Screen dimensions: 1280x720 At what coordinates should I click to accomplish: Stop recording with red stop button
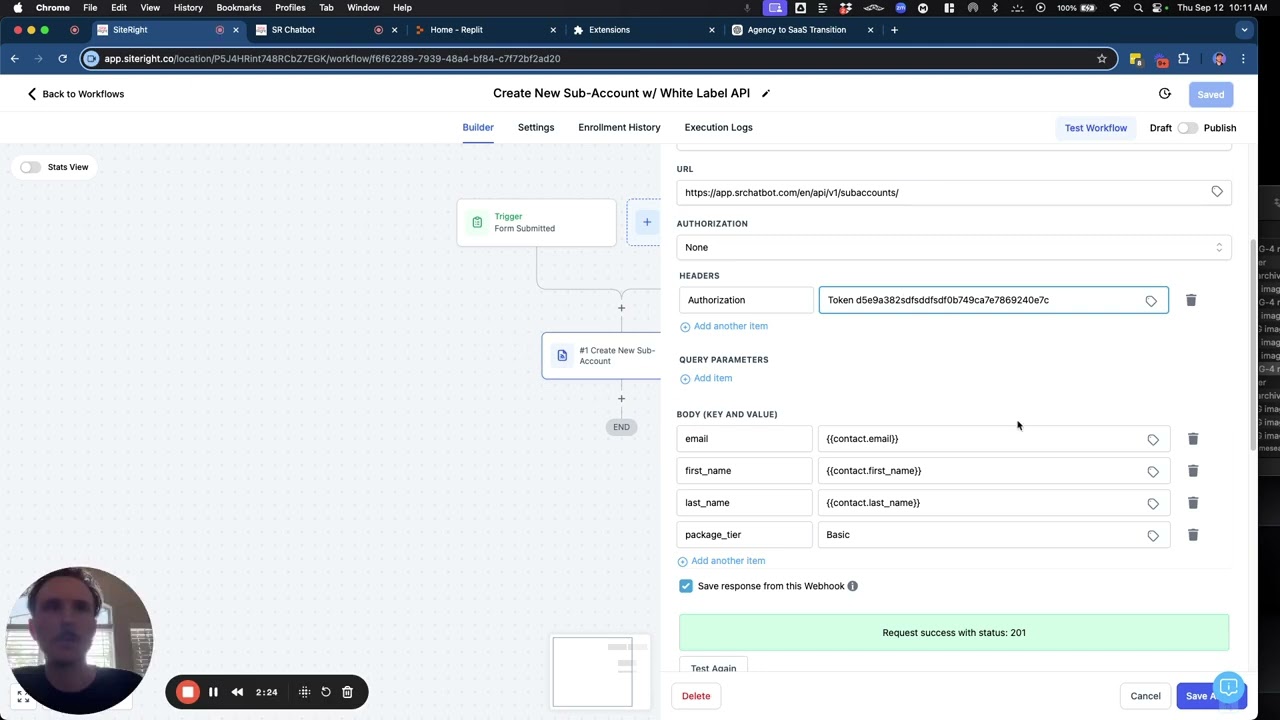coord(187,692)
